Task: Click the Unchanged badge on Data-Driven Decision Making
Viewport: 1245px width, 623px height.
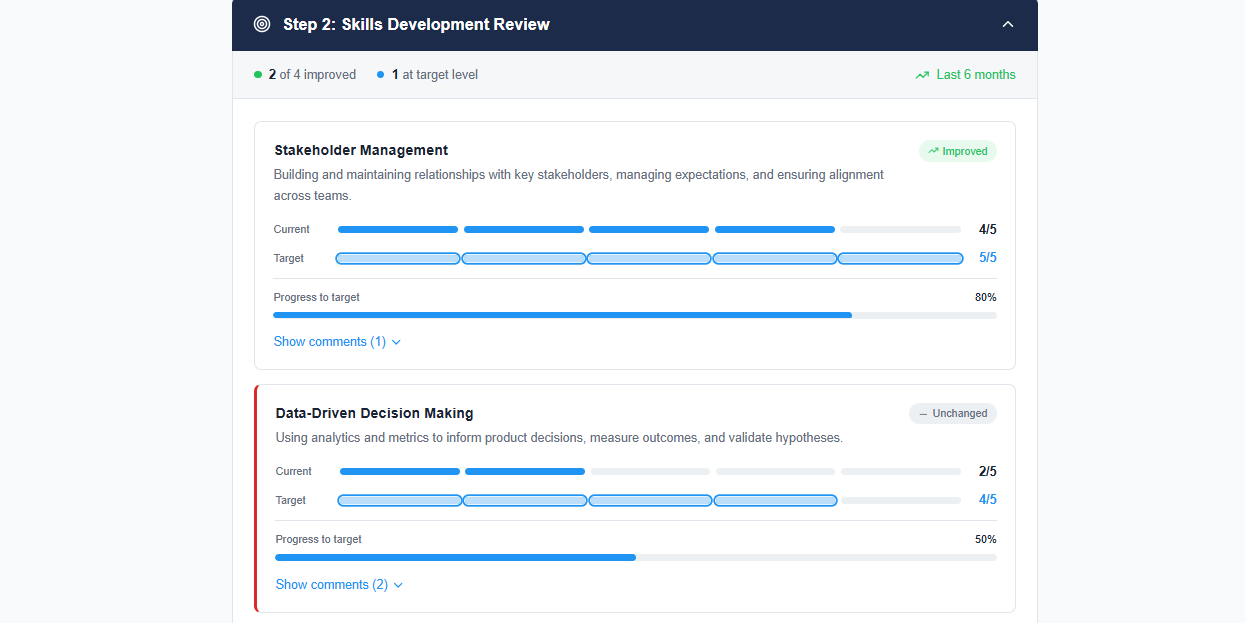Action: pos(952,413)
